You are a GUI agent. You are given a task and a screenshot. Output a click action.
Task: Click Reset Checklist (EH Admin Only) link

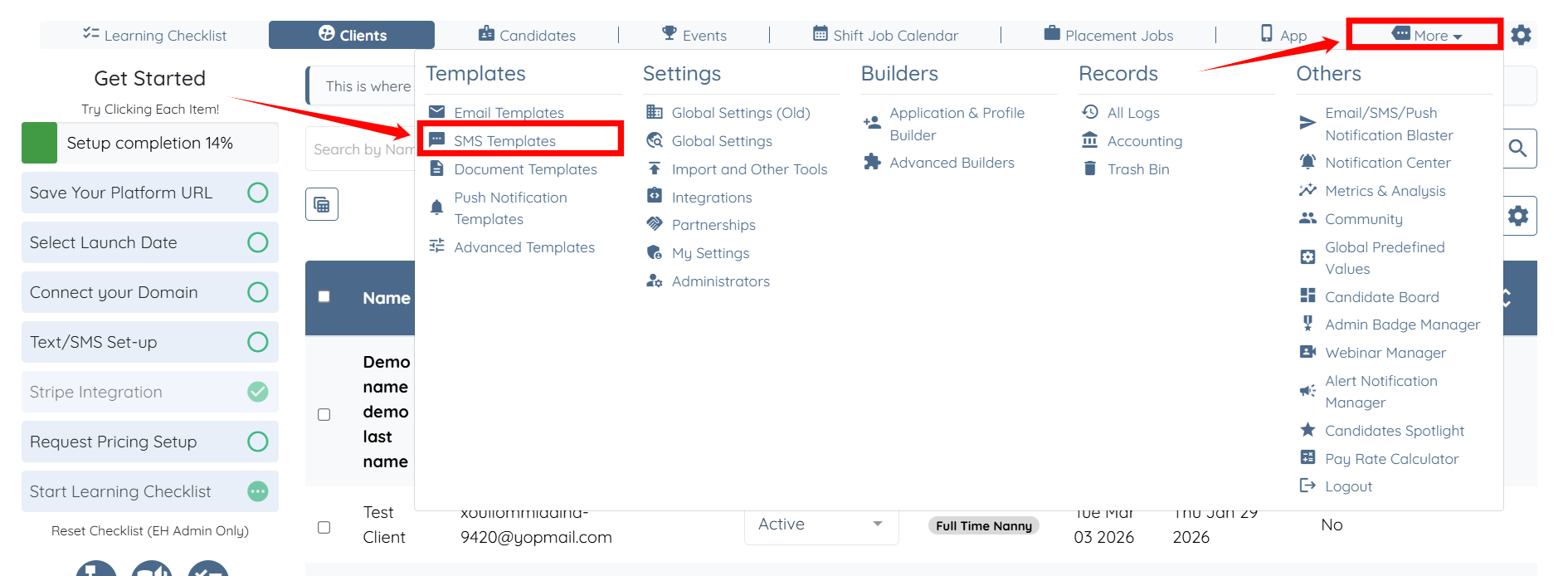150,531
